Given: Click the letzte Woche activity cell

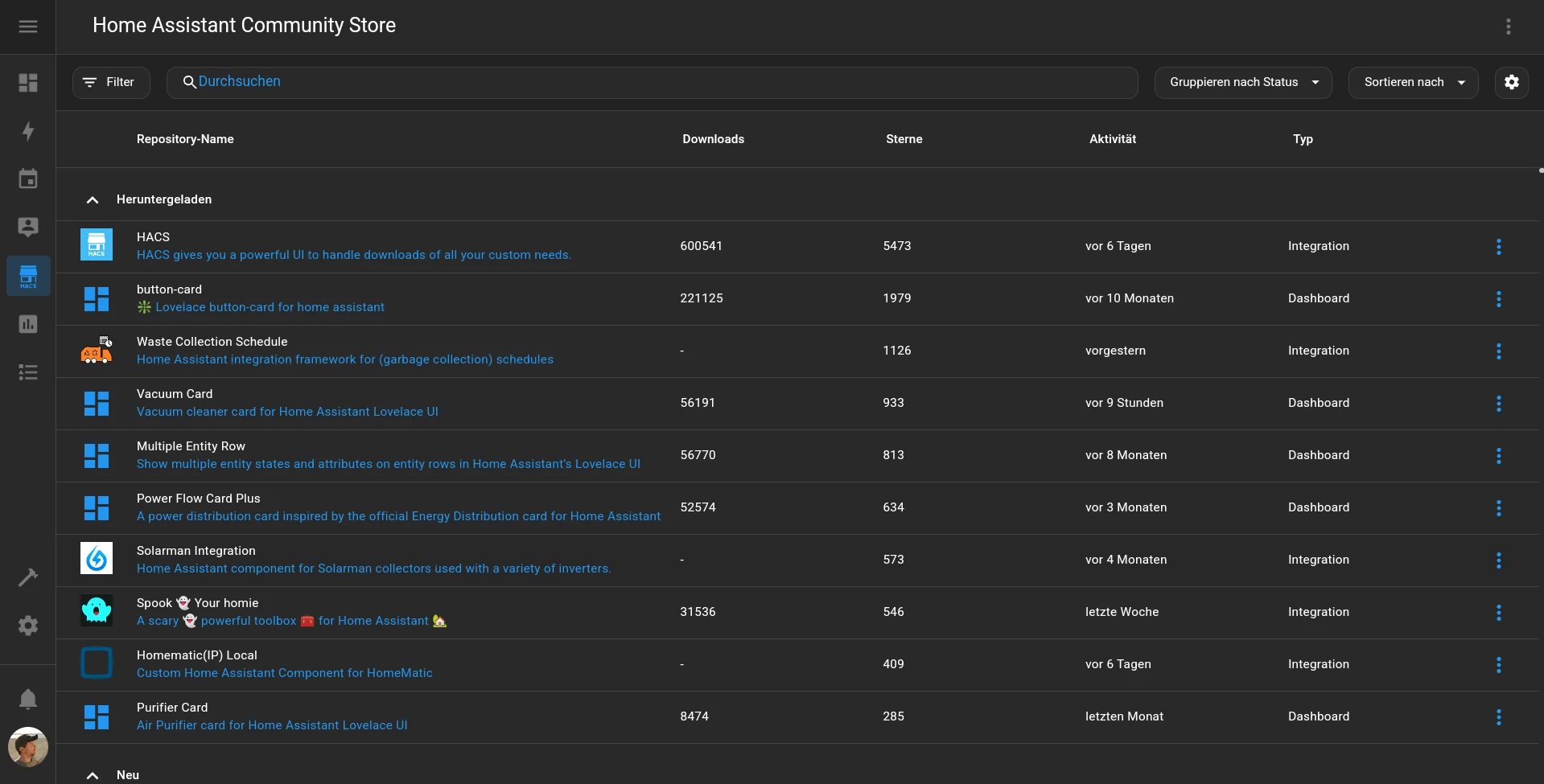Looking at the screenshot, I should point(1122,612).
